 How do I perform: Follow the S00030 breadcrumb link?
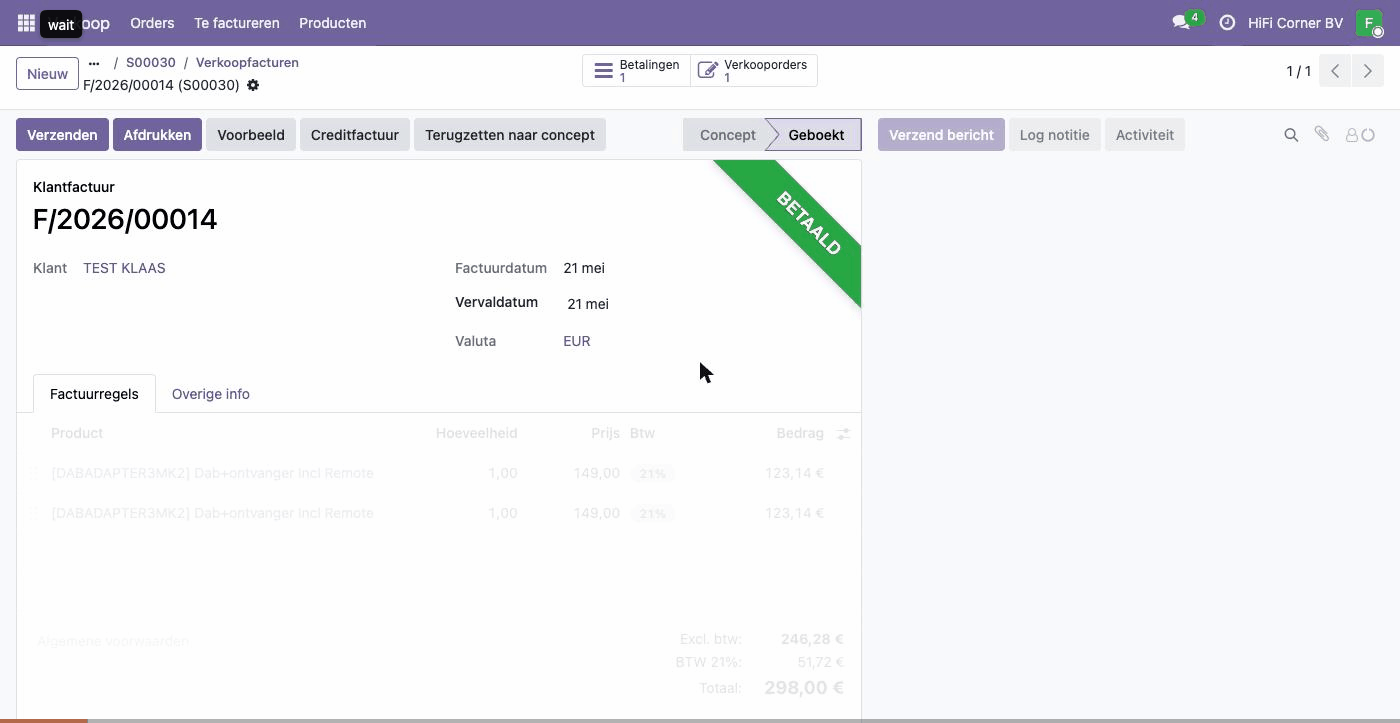[151, 62]
